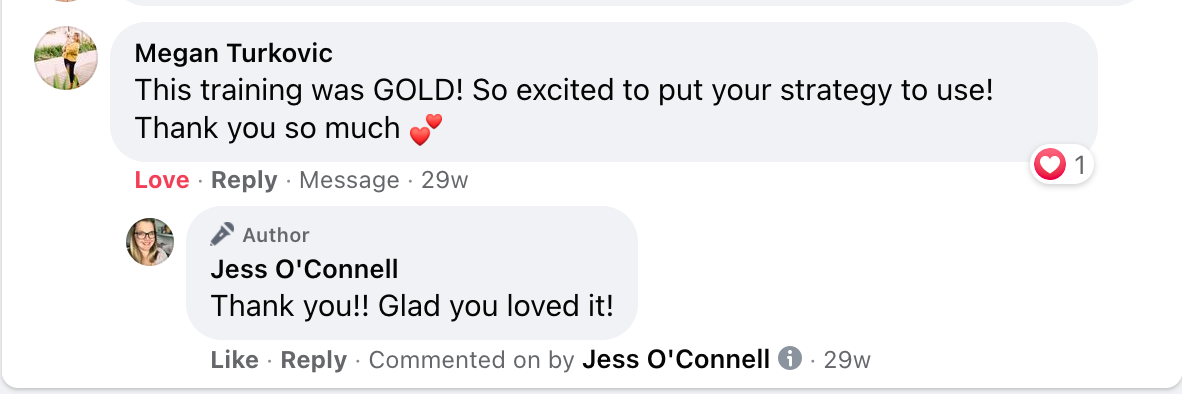
Task: Click the Author microphone badge icon
Action: 222,234
